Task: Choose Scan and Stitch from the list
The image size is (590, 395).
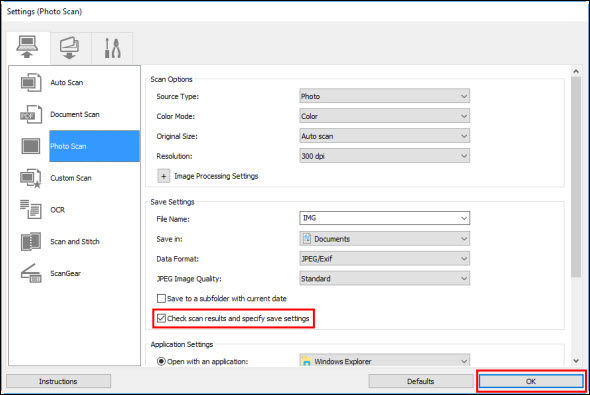Action: 75,242
